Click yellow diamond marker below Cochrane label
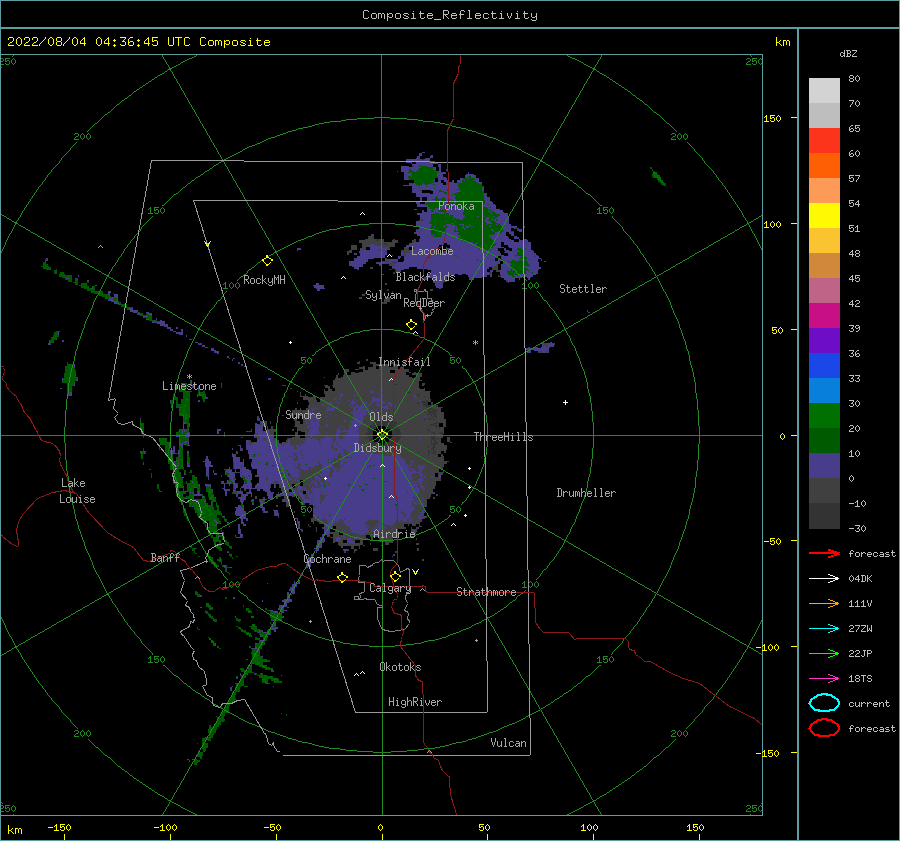 (343, 577)
